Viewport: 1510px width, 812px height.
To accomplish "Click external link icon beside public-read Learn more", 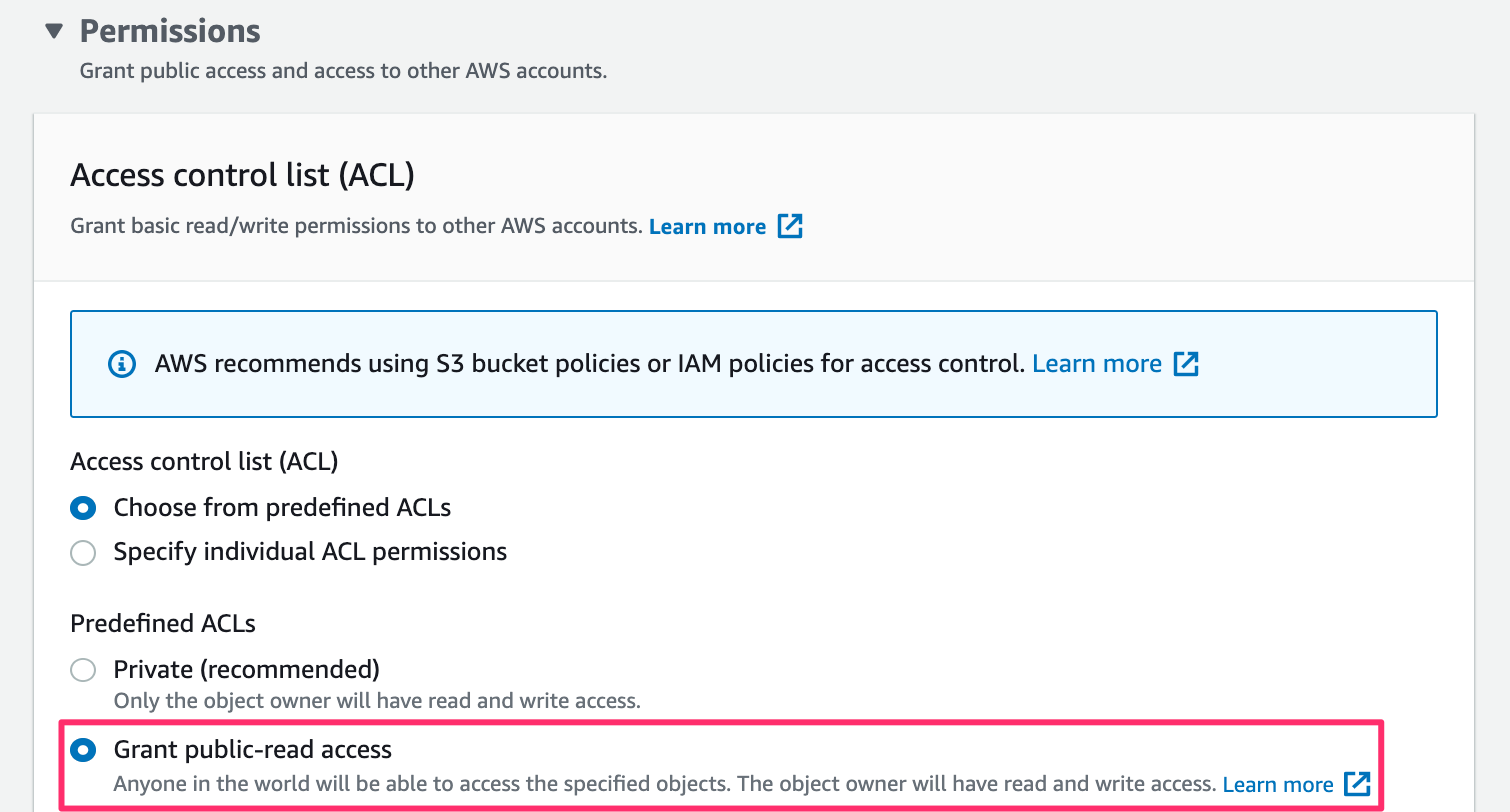I will 1356,784.
